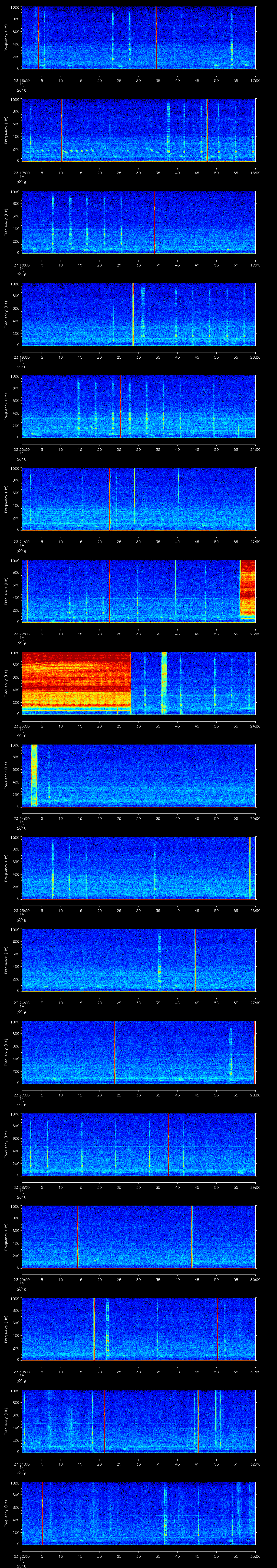Screen dimensions: 277x1568
Task: Select the red vertical line in 23:26:00 panel
Action: (x=195, y=959)
